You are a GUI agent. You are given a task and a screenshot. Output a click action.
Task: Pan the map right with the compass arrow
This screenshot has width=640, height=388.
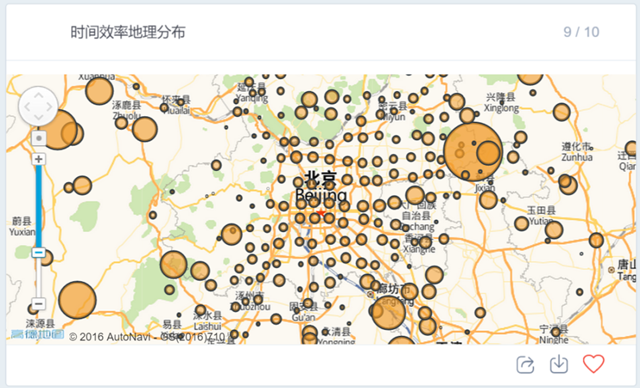click(49, 106)
